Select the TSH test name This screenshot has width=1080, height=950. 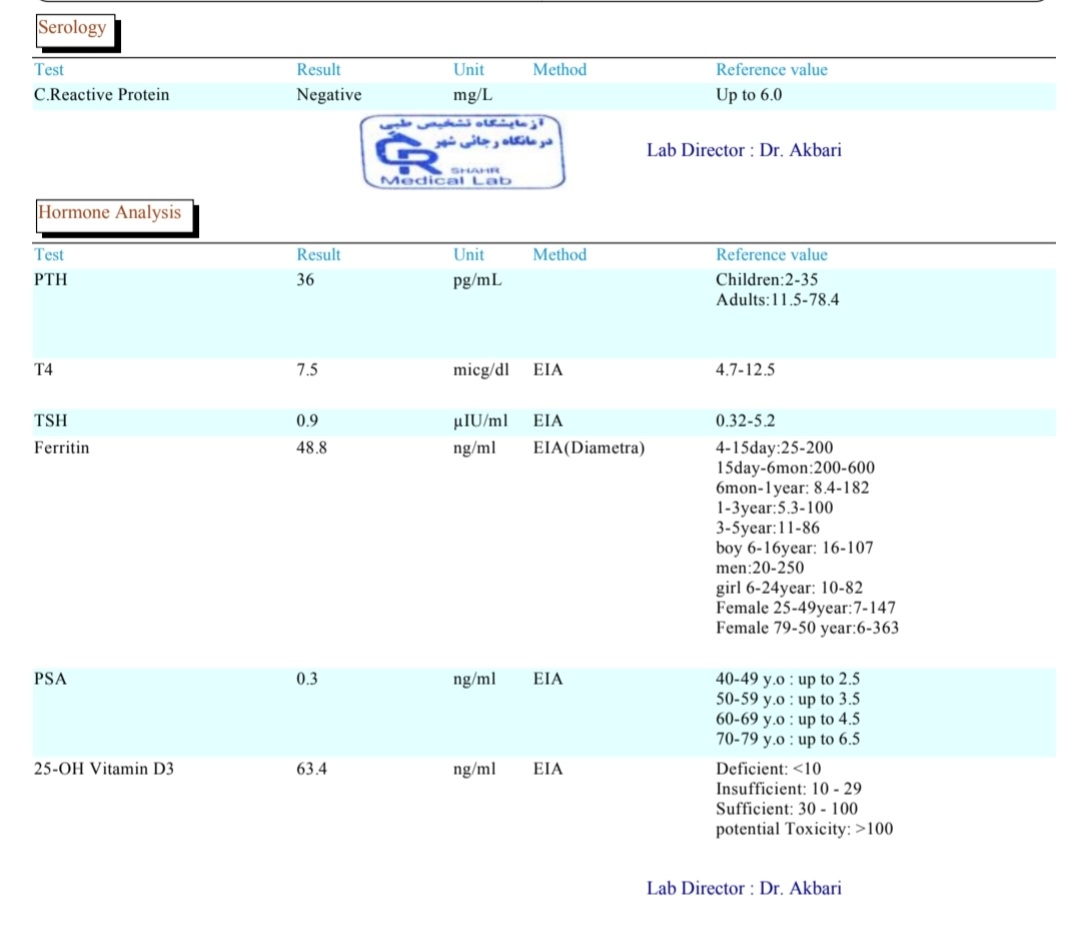click(x=50, y=421)
